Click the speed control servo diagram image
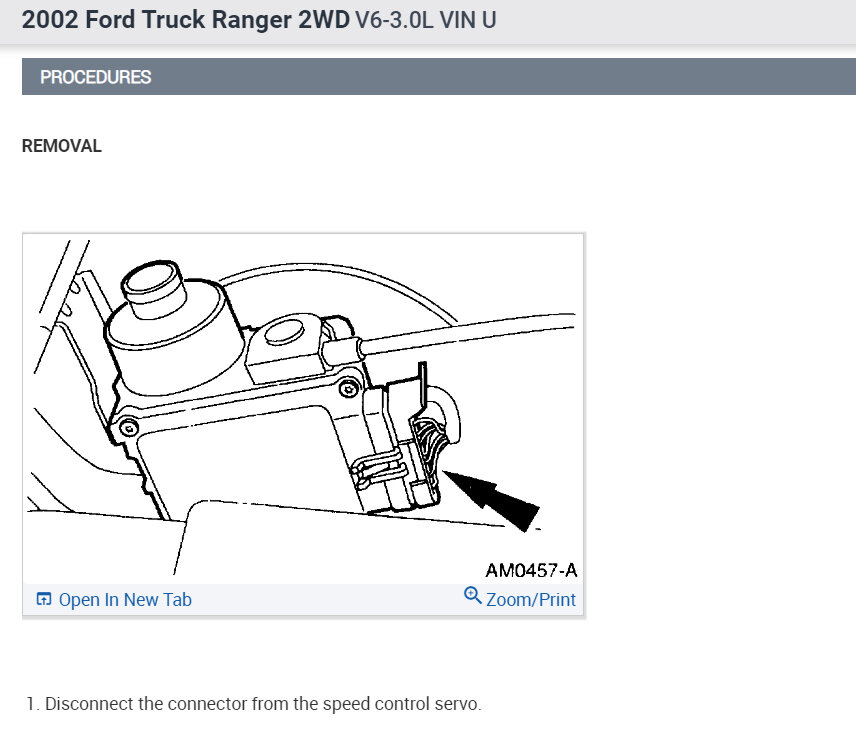The image size is (856, 734). [x=303, y=408]
